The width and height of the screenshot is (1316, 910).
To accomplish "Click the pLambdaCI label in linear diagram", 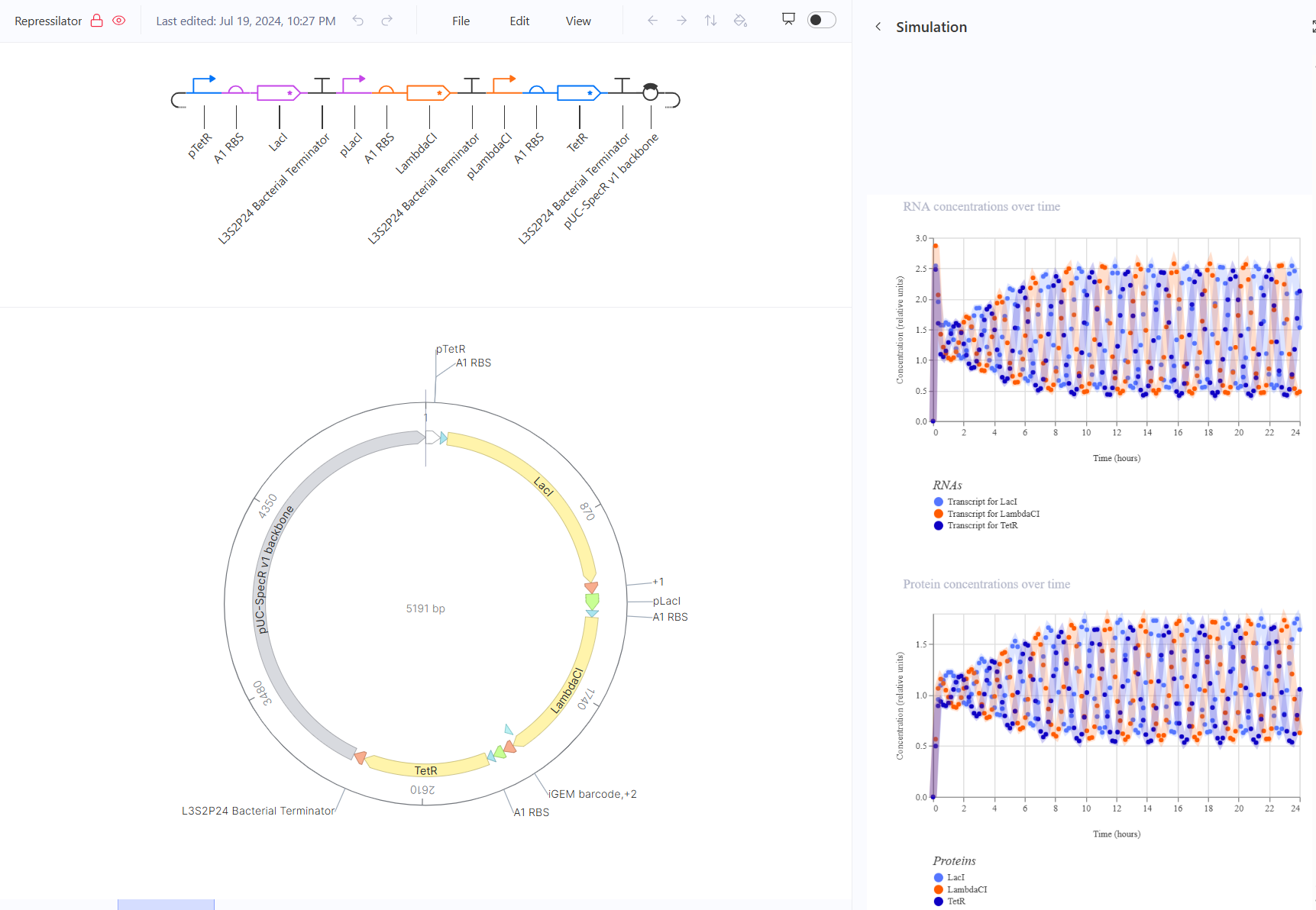I will (x=489, y=157).
